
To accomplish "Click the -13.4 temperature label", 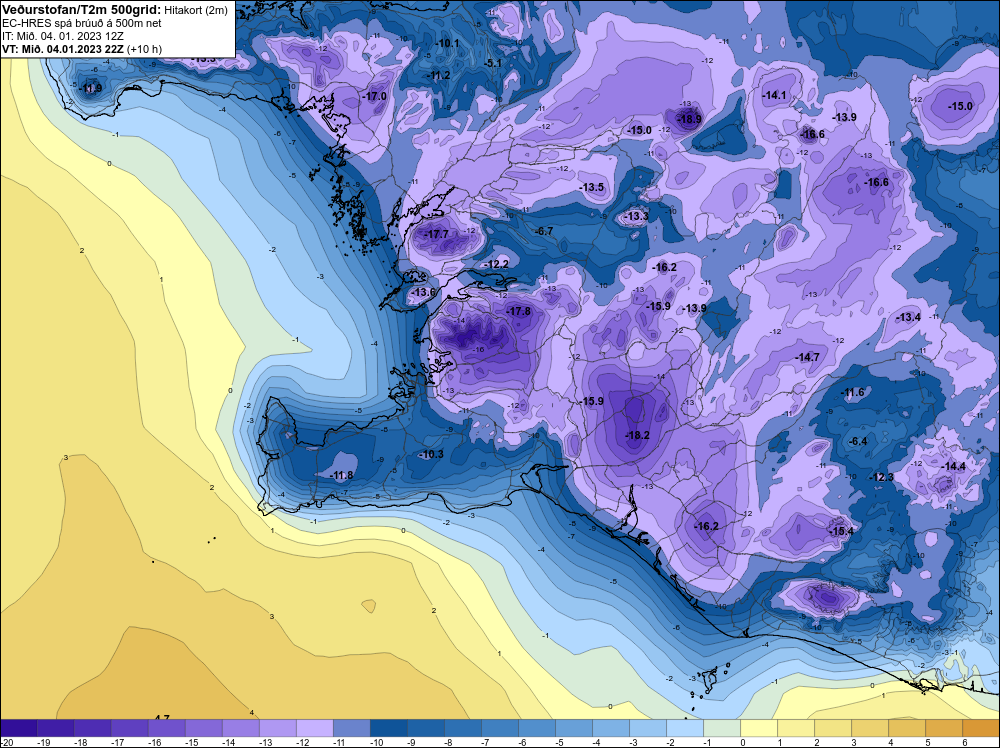I will (x=908, y=317).
